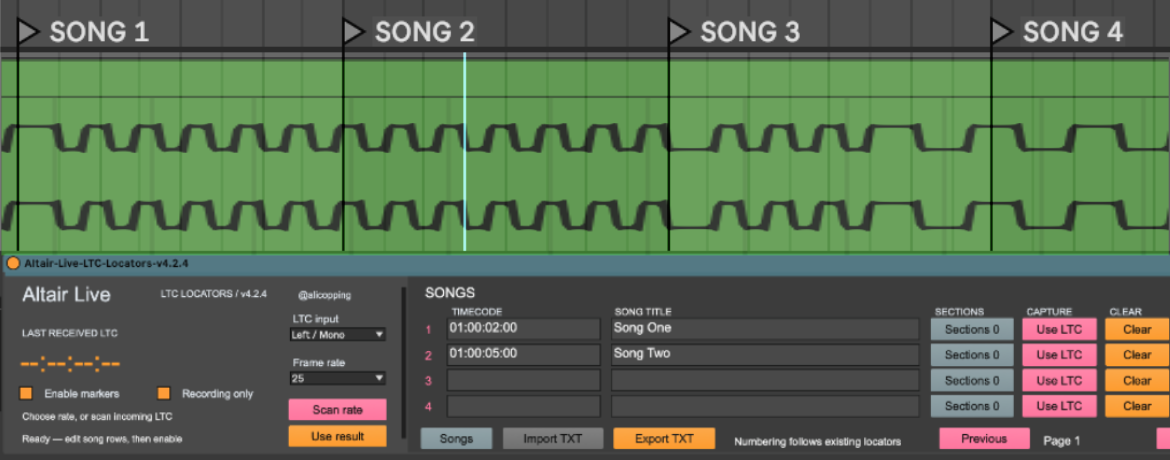
Task: Open the Frame rate dropdown showing 25
Action: 337,379
